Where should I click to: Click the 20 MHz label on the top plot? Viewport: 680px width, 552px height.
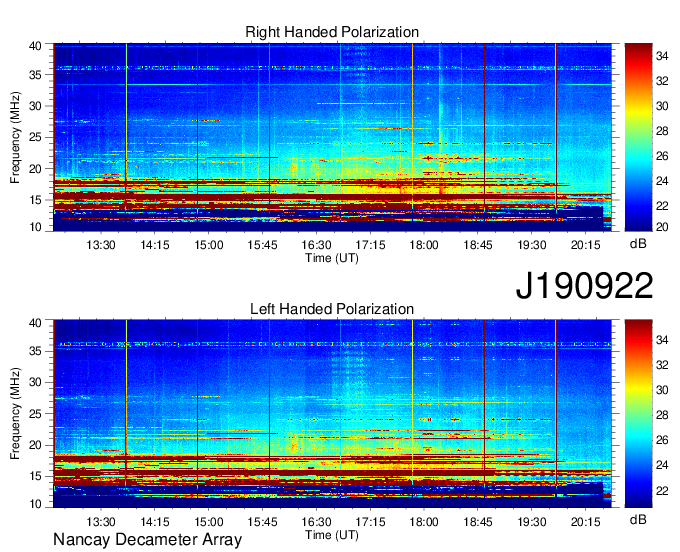click(x=36, y=169)
